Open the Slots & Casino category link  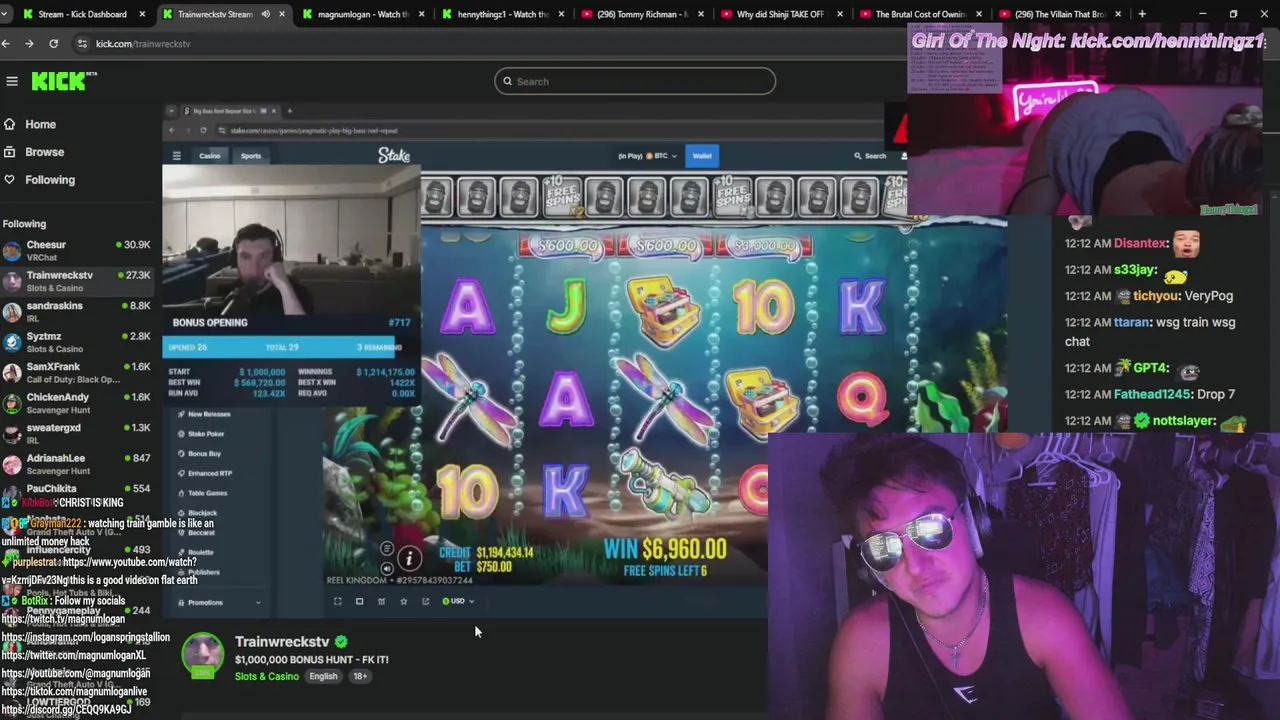[267, 677]
